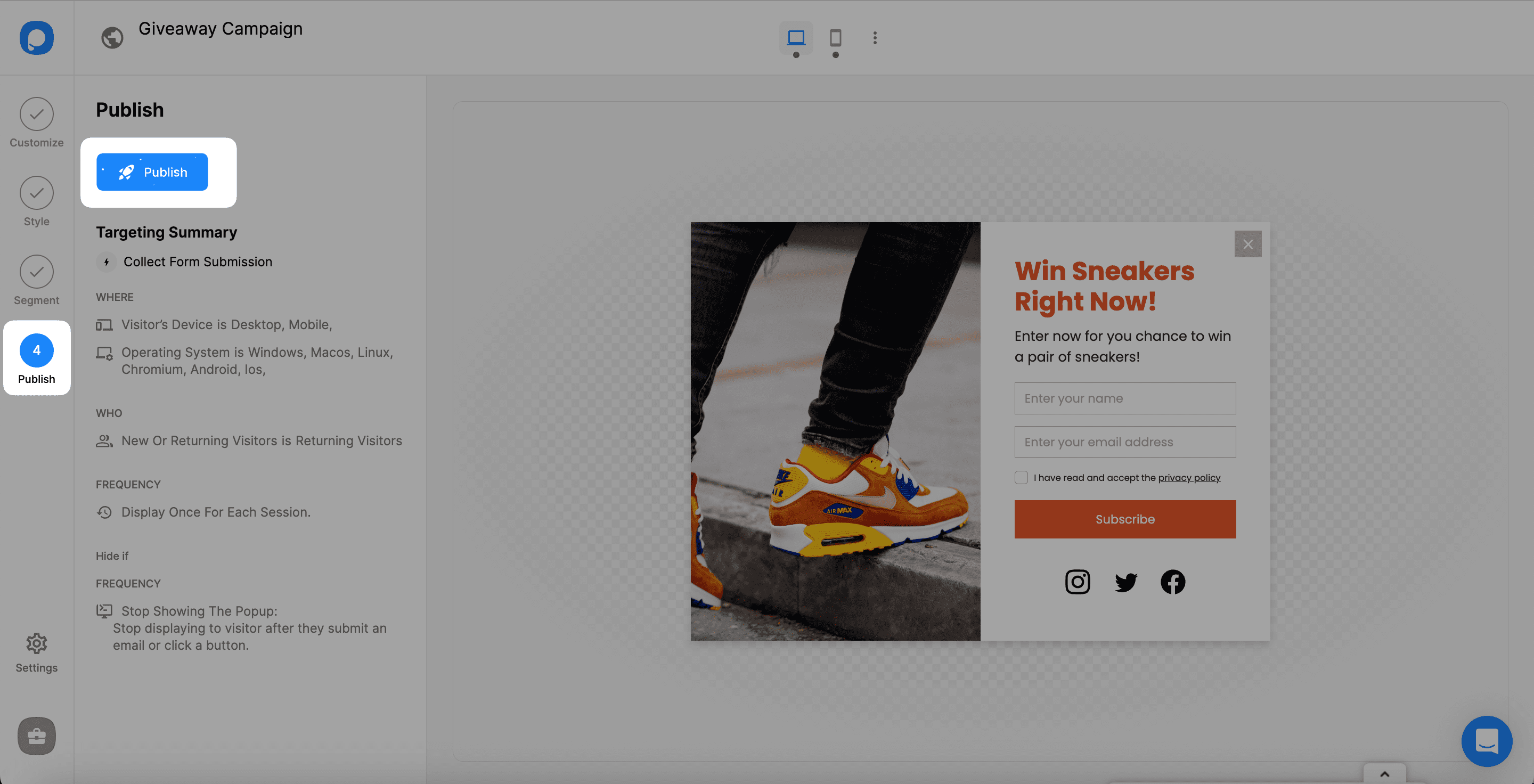Go to the Customize step

point(36,123)
